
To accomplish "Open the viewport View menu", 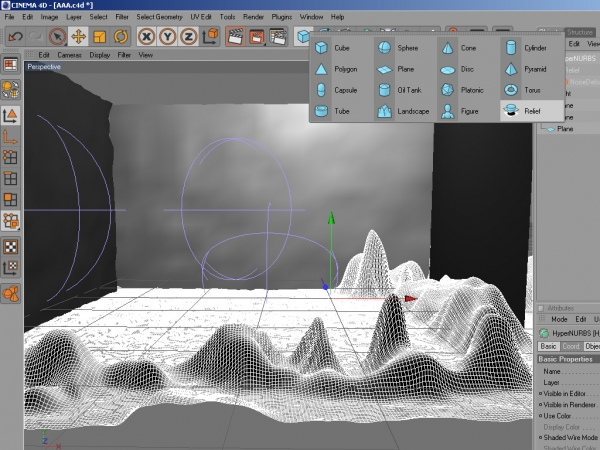I will 145,55.
